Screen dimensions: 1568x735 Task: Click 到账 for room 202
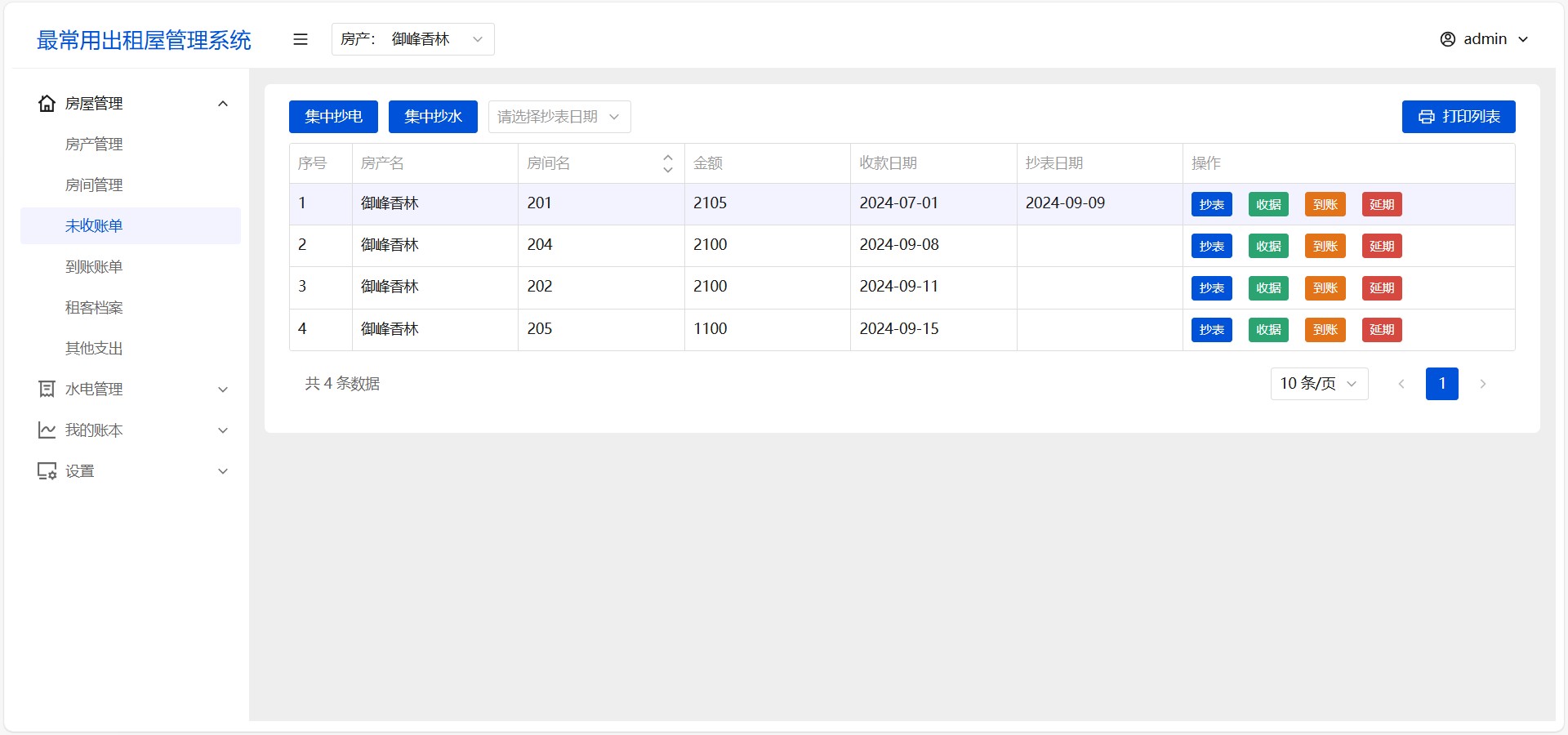coord(1325,287)
